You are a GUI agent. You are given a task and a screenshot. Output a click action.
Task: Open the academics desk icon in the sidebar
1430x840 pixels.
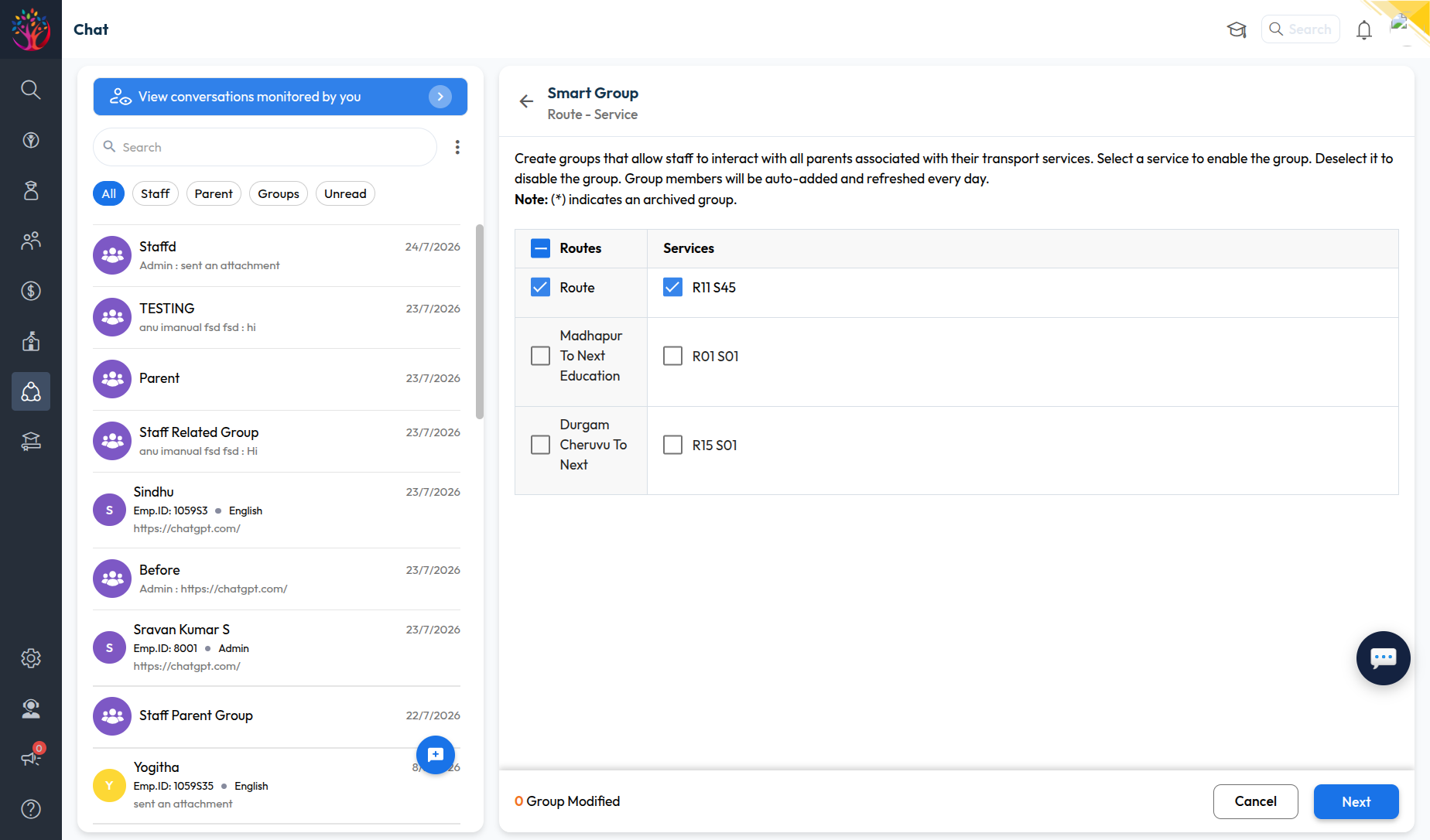[31, 442]
